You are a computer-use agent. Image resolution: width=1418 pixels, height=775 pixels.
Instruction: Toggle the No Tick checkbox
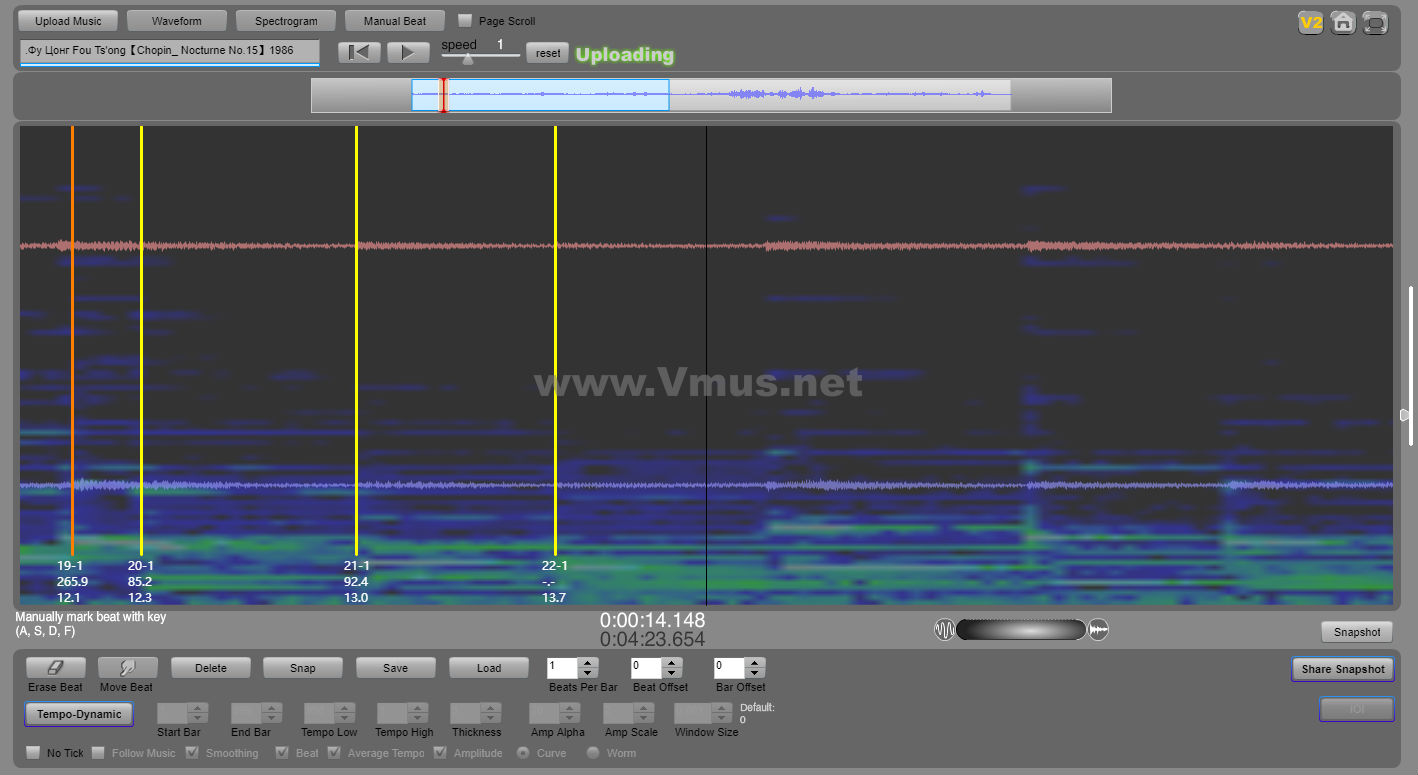pos(33,753)
